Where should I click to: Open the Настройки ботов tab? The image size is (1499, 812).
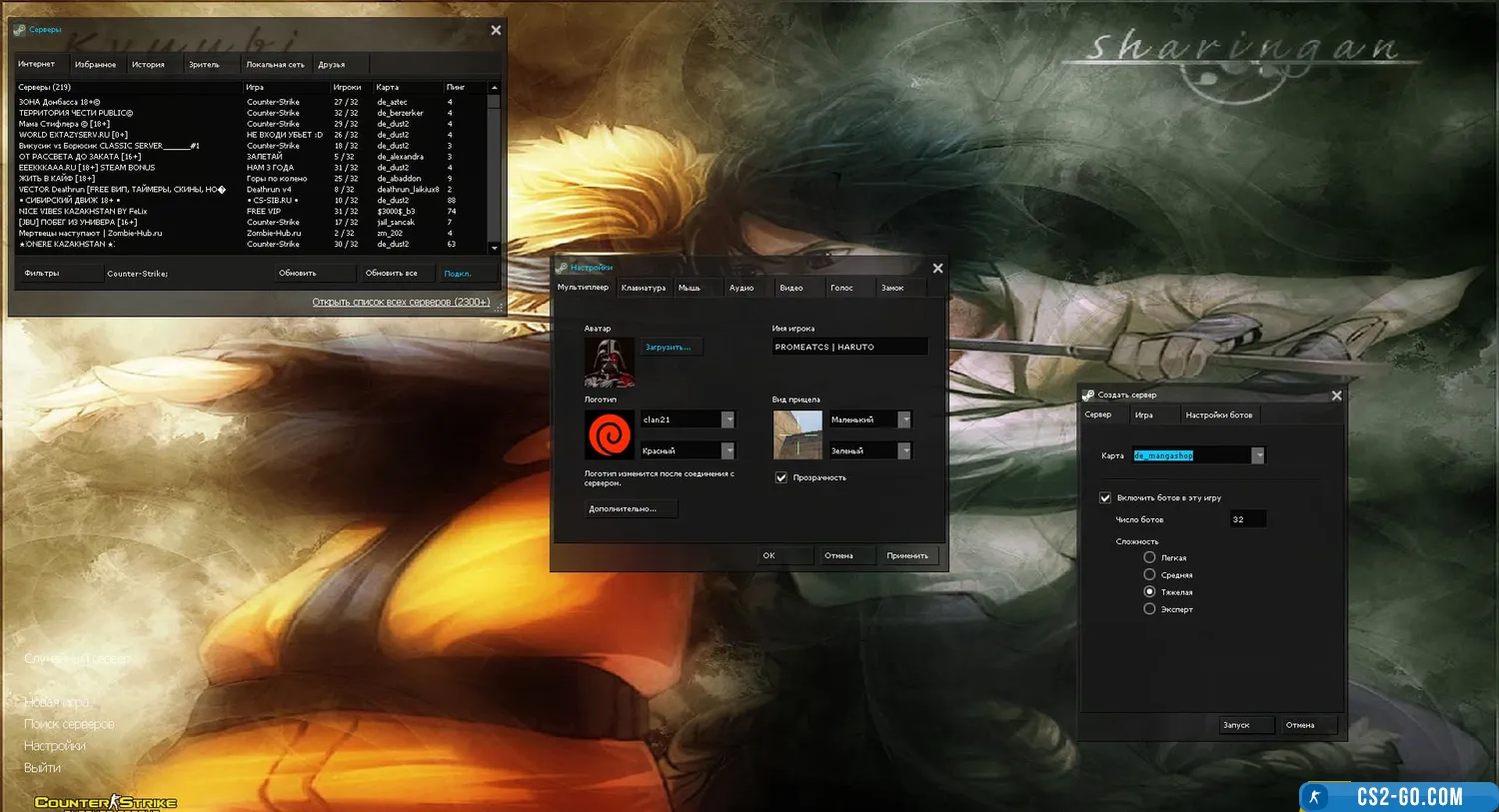tap(1218, 414)
